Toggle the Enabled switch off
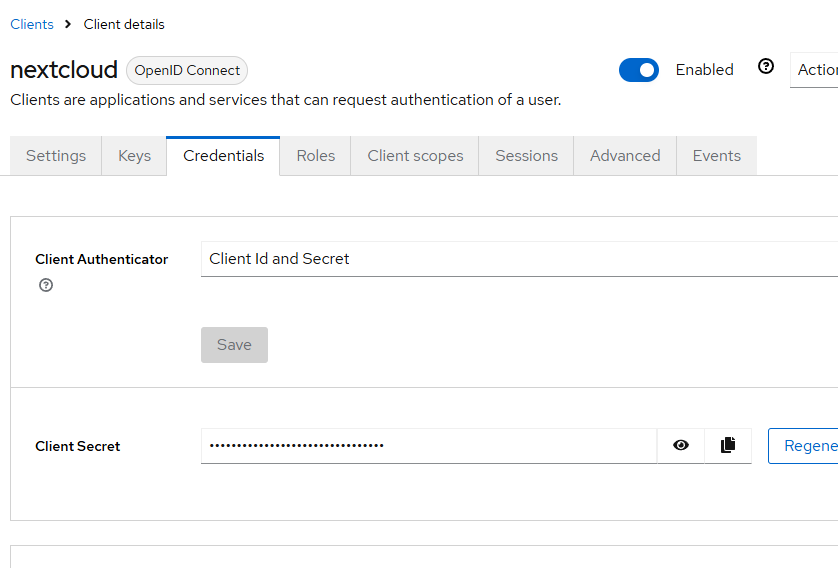 click(x=639, y=70)
